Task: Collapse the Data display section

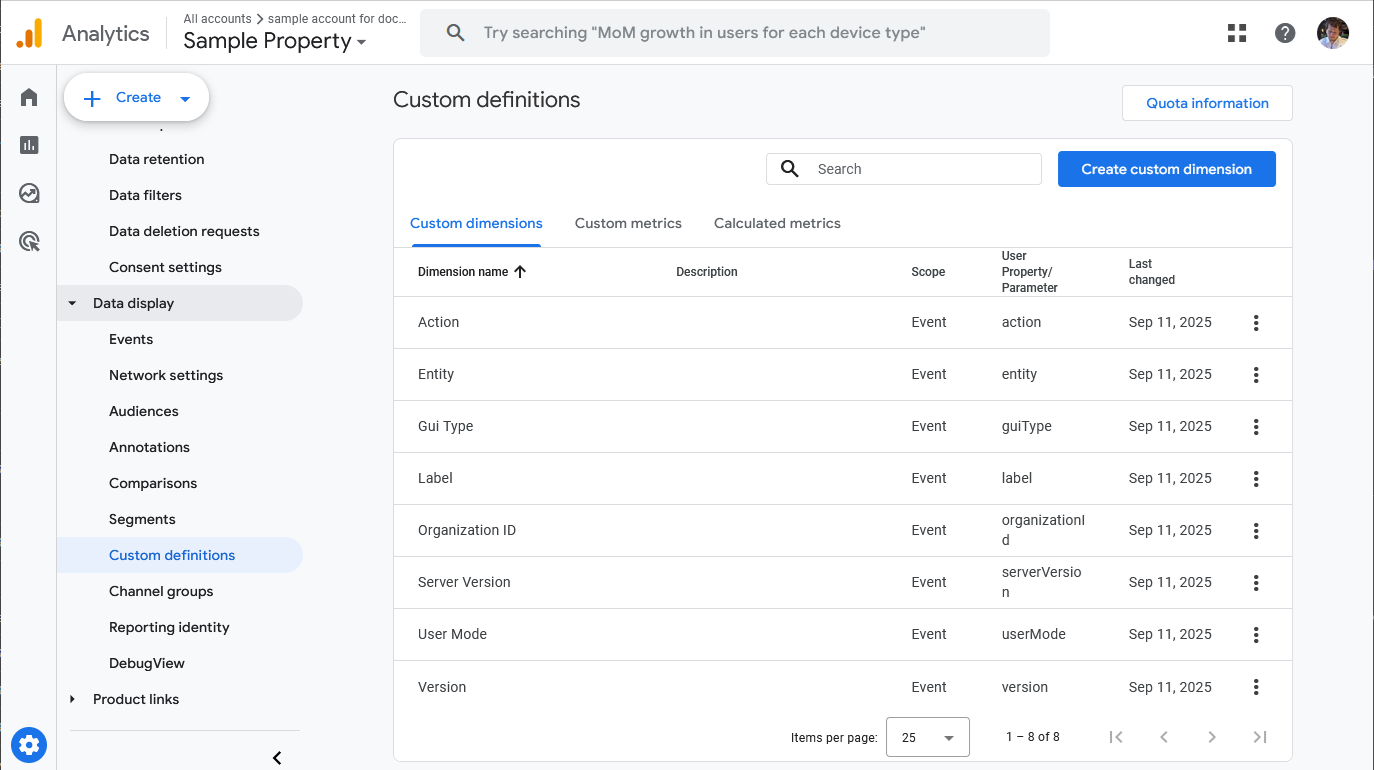Action: coord(72,303)
